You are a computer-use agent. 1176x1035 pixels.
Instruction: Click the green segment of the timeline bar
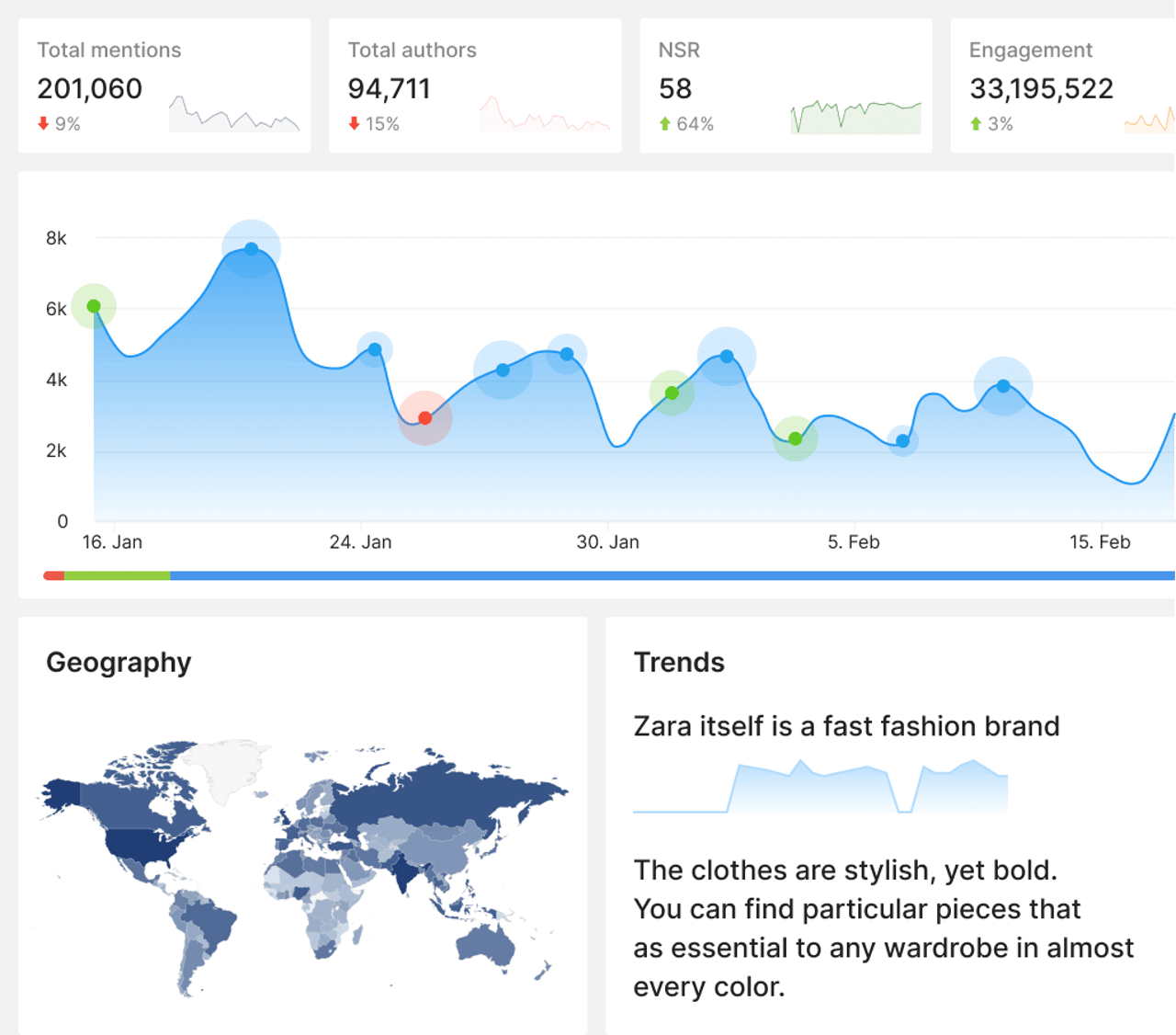tap(118, 575)
